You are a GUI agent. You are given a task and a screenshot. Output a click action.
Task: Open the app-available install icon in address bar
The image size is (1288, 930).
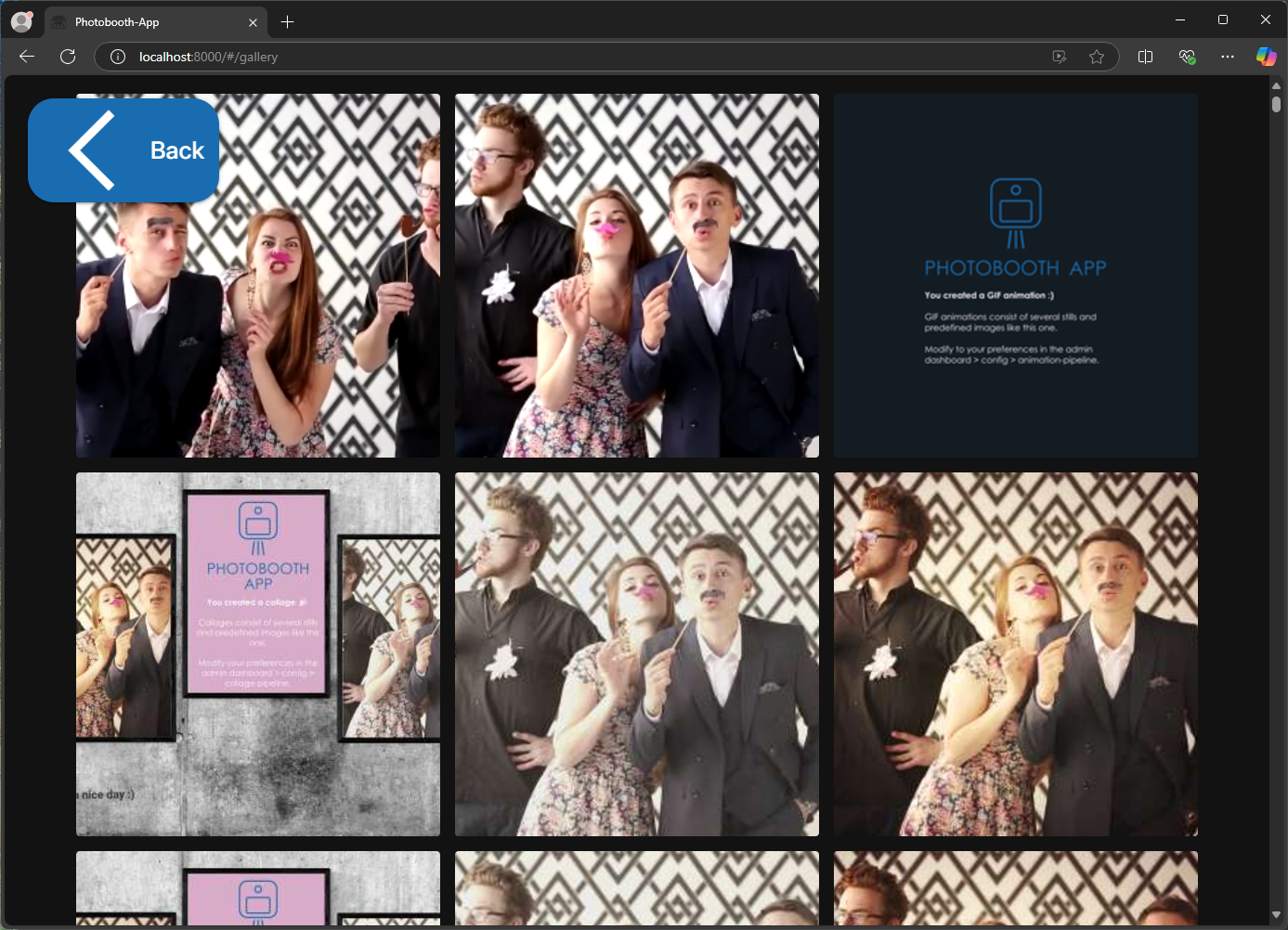click(x=1060, y=57)
